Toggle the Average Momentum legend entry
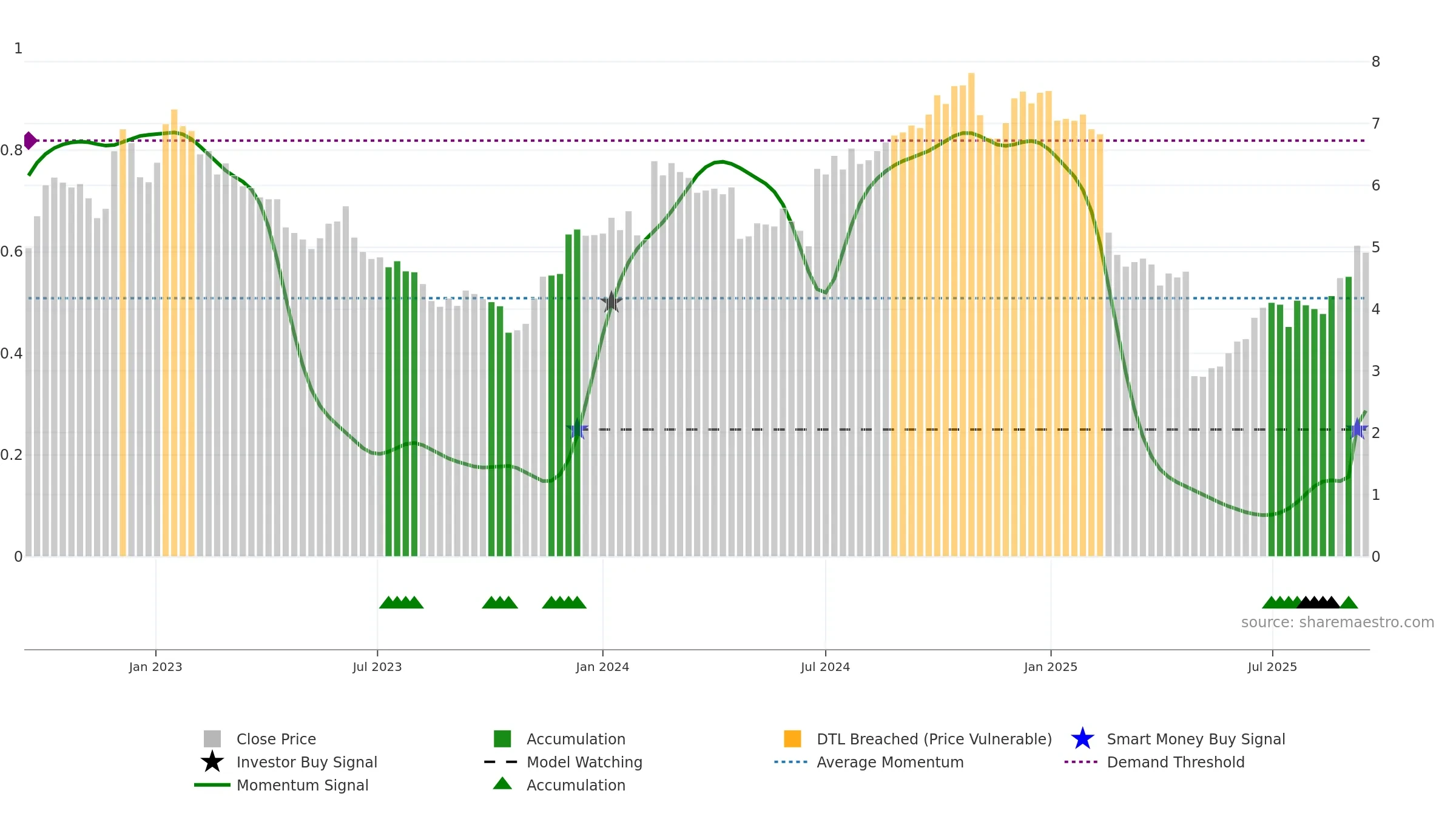The width and height of the screenshot is (1456, 819). coord(869,762)
